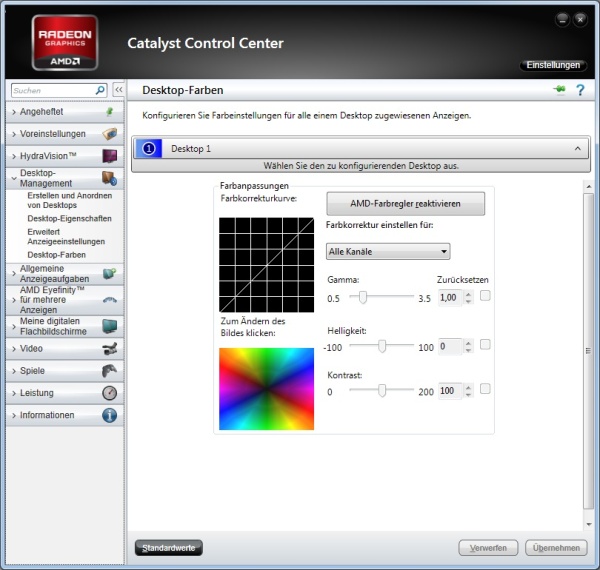Check the Helligkeit reset checkbox
Screen dimensions: 600x570
coord(485,345)
